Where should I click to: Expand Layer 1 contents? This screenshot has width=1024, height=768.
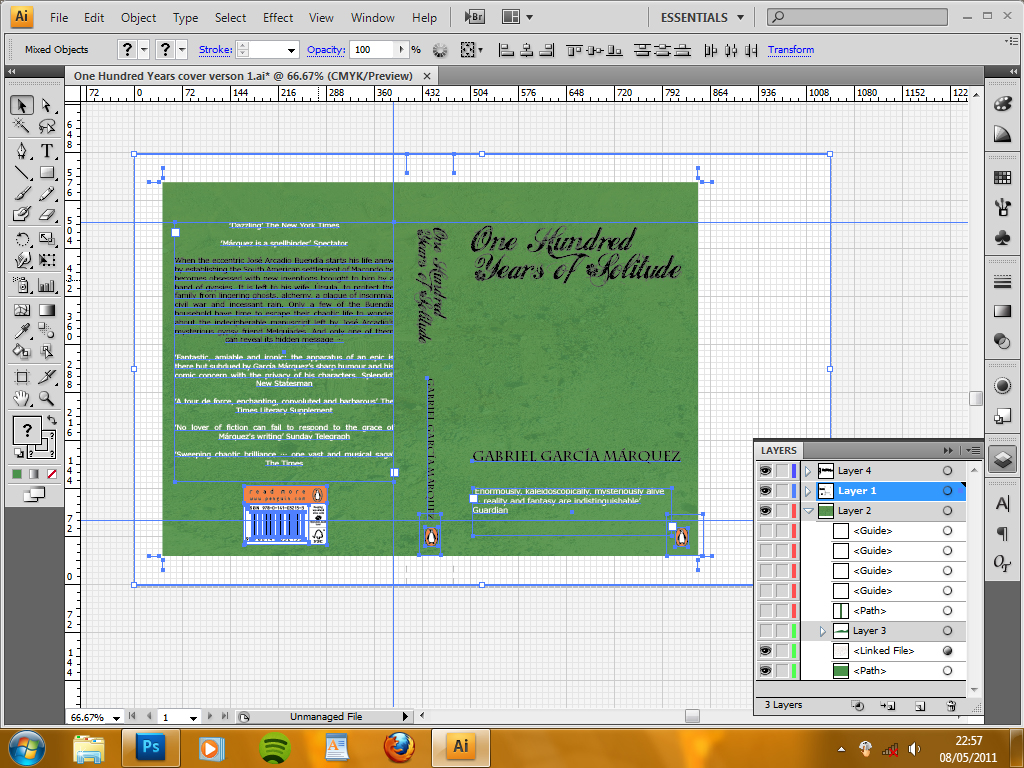tap(807, 491)
